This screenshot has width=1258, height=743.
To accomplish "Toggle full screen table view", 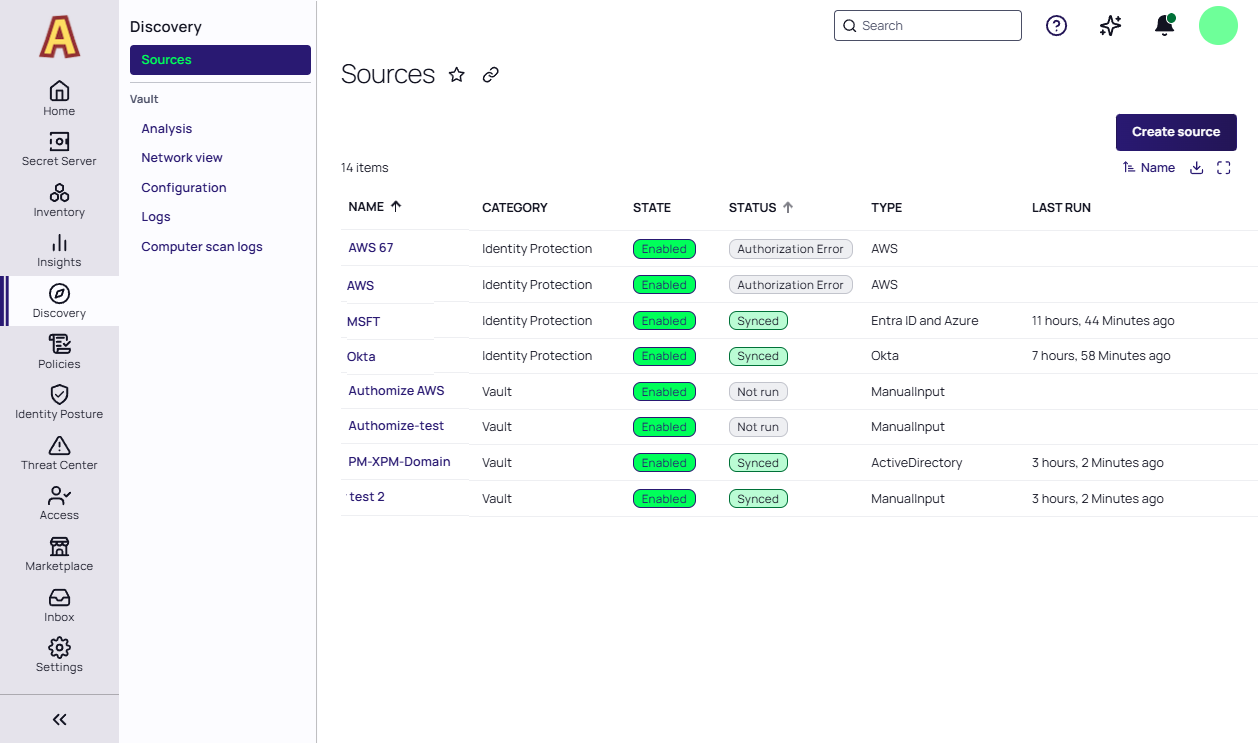I will point(1223,168).
